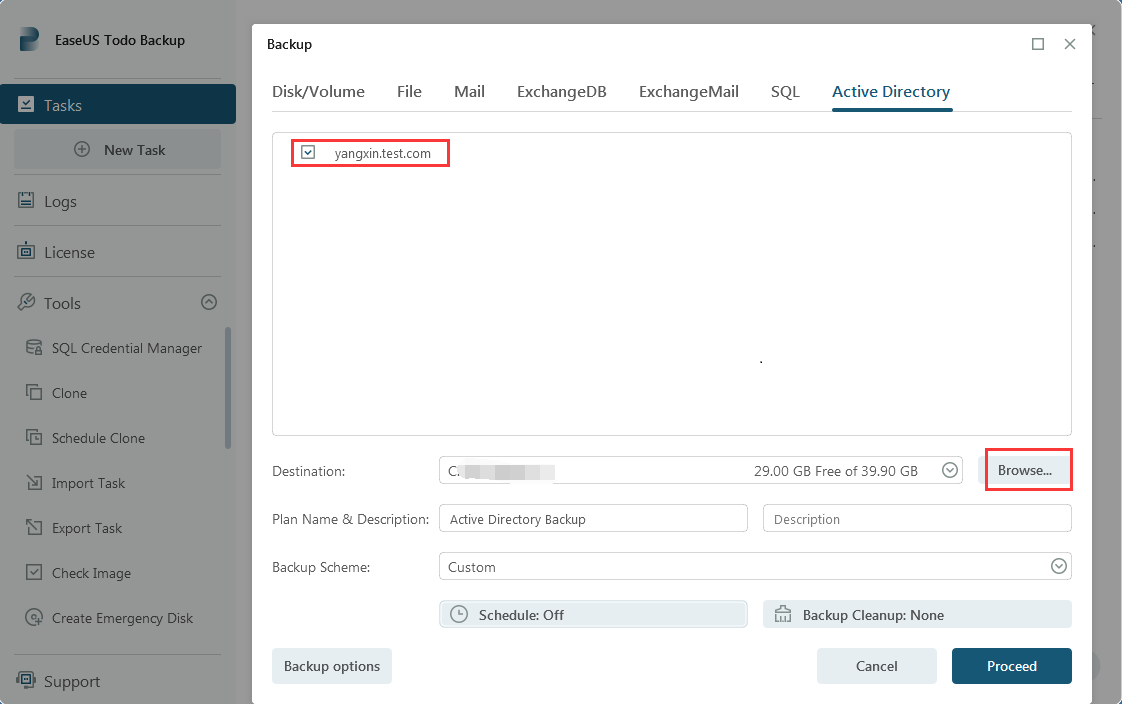Open the ExchangeDB backup tab
Viewport: 1122px width, 704px height.
coord(561,91)
